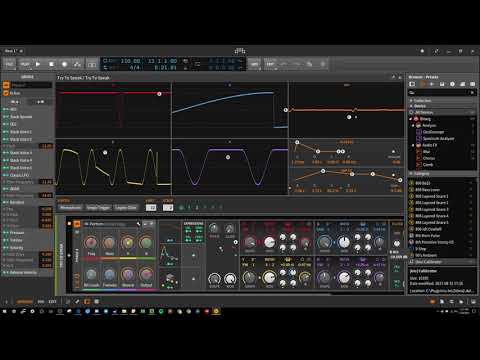Screen dimensions: 480x360
Task: Adjust the large white knob on the red operator
Action: point(269,242)
